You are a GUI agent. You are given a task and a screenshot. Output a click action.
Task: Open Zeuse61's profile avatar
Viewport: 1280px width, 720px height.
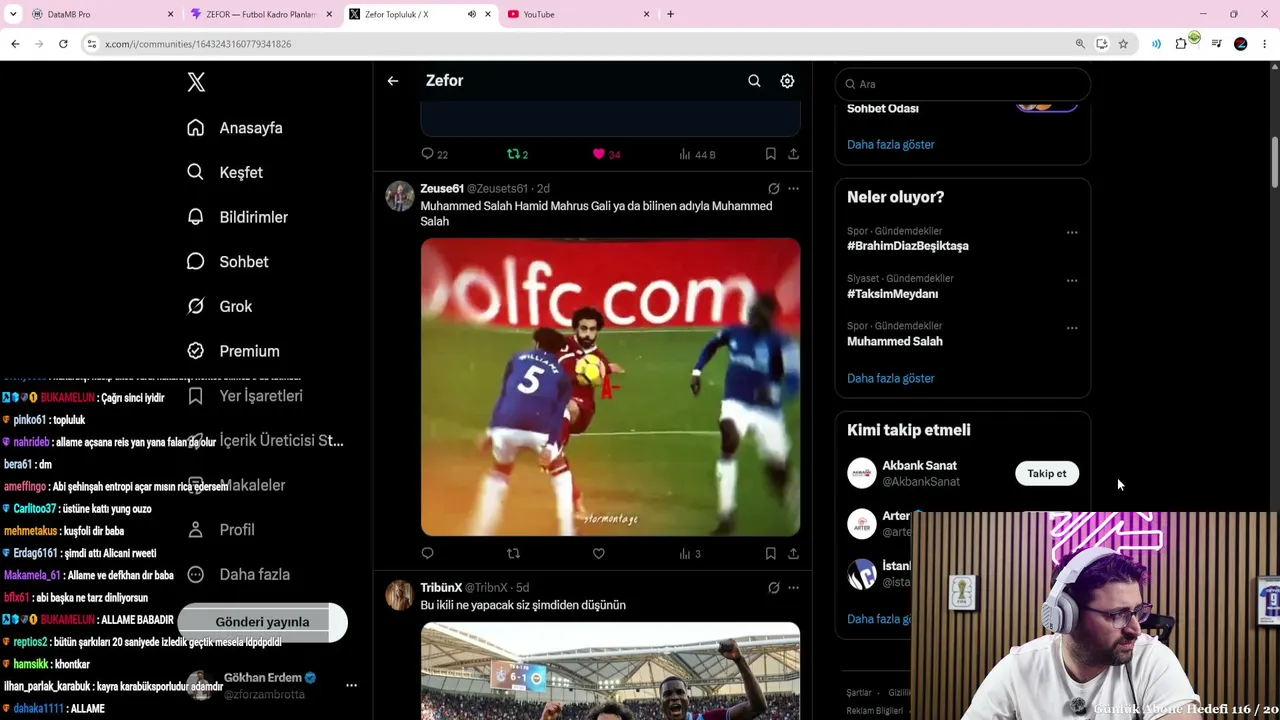tap(400, 196)
